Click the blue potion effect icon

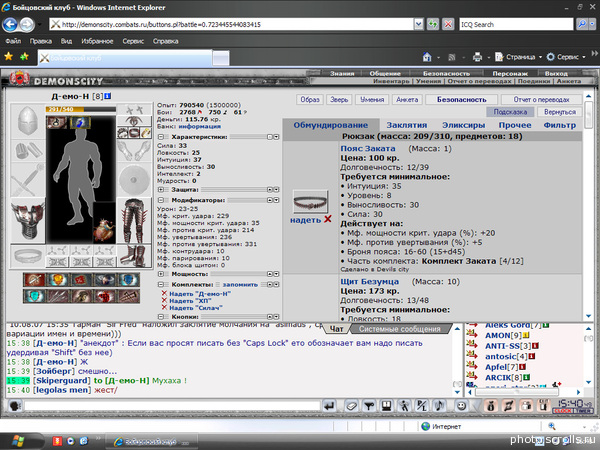pyautogui.click(x=81, y=122)
